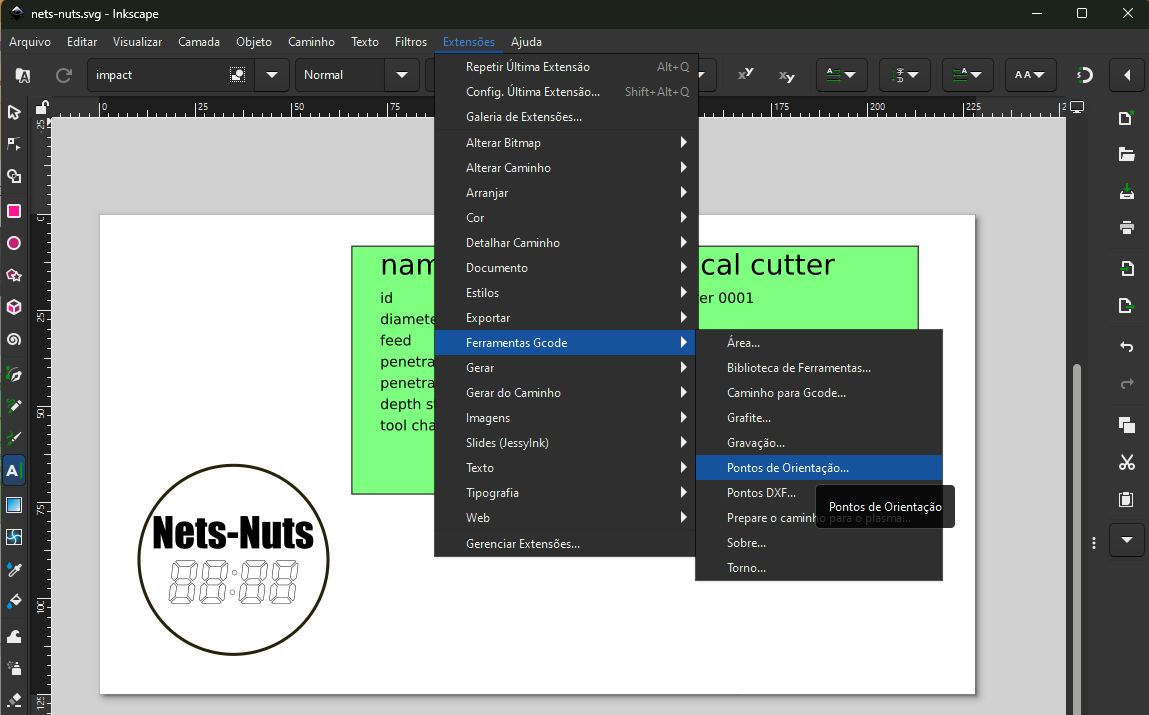Activate the Star/Polygon tool
Screen dimensions: 1149x715
(x=14, y=275)
